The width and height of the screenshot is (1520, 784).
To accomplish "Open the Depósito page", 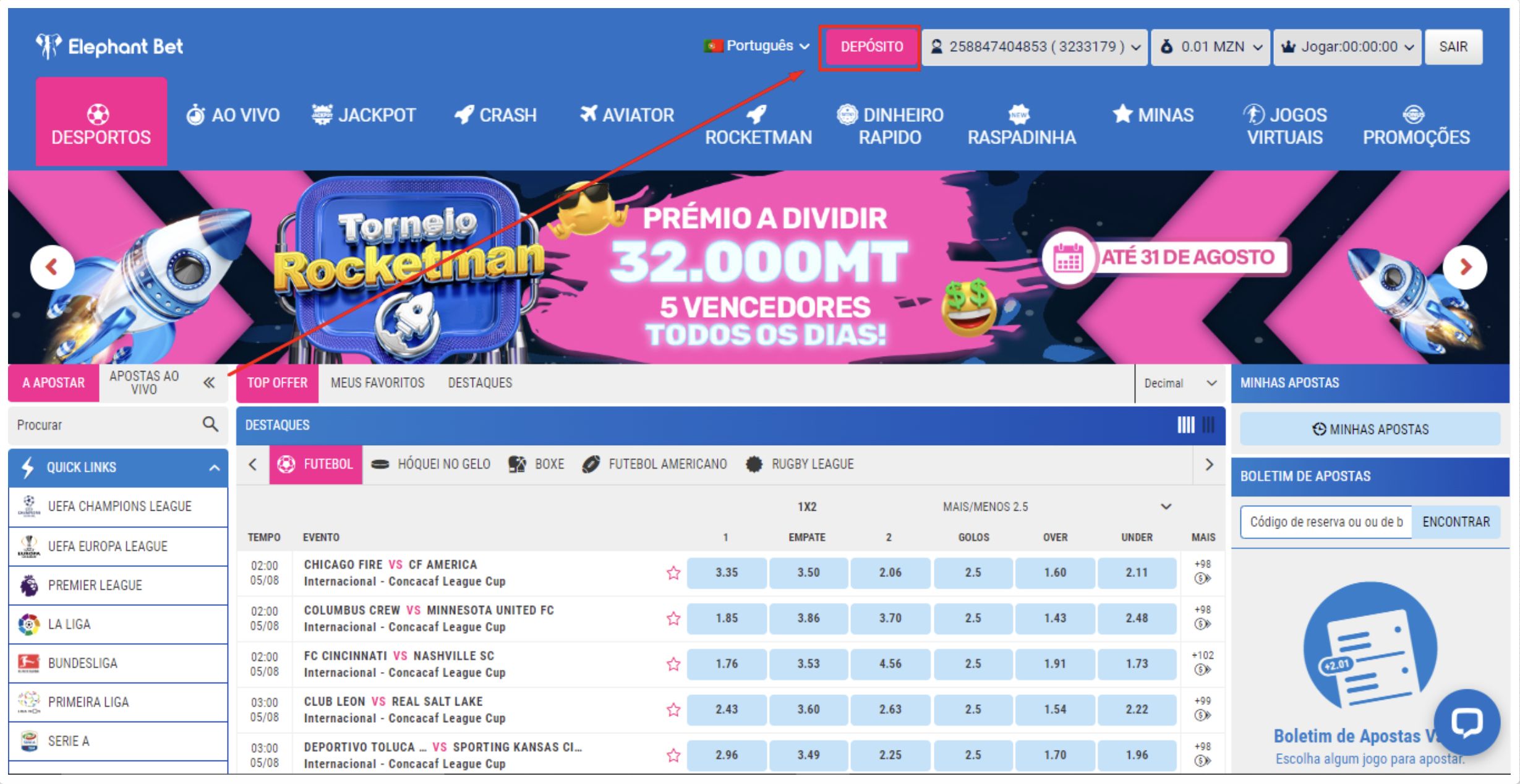I will click(871, 47).
